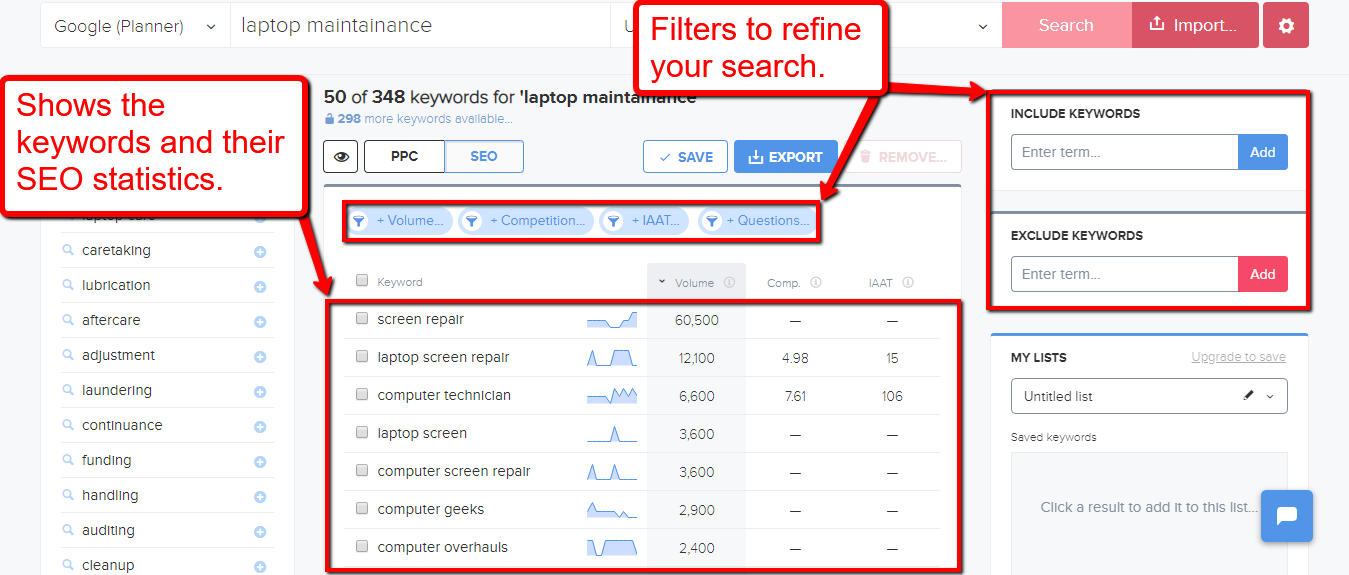Select the cleanup suggestion in sidebar

pyautogui.click(x=108, y=565)
